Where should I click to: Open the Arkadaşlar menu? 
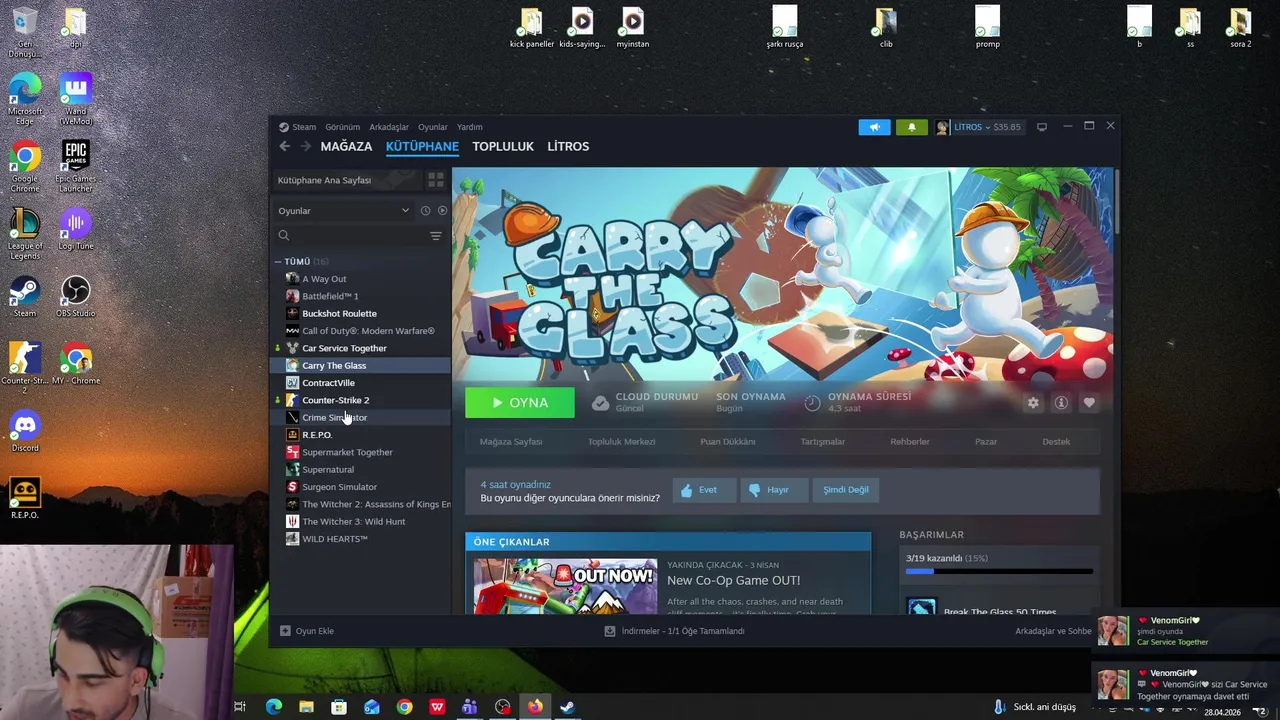click(389, 127)
